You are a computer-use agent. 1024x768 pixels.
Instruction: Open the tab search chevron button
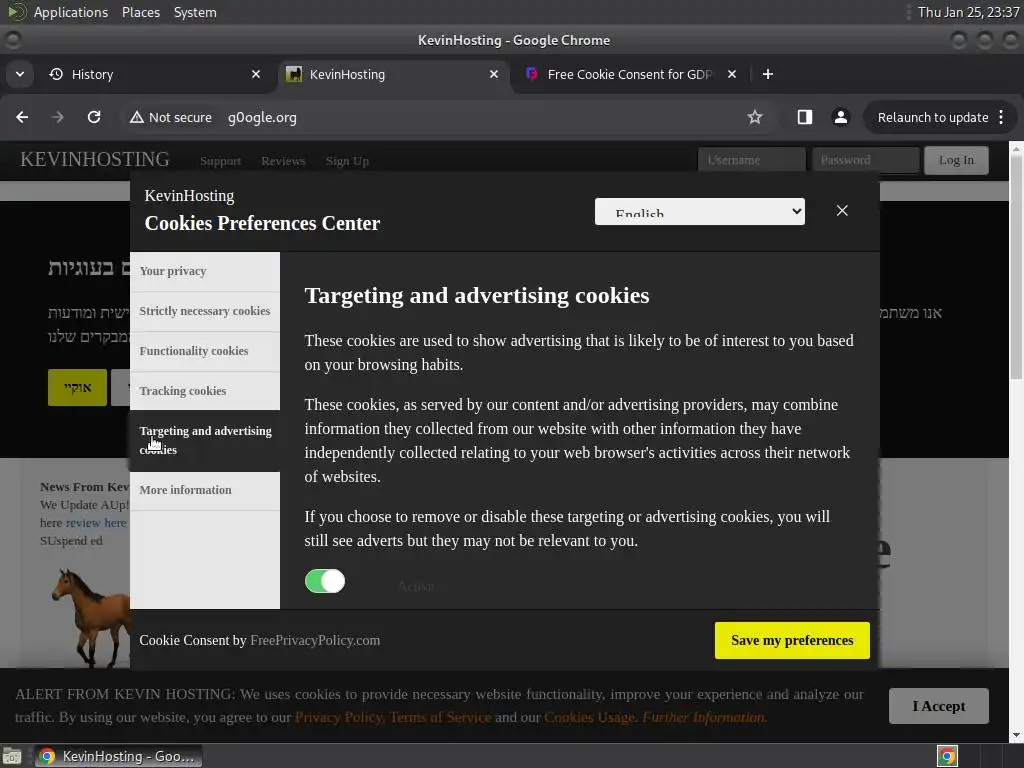pyautogui.click(x=20, y=74)
